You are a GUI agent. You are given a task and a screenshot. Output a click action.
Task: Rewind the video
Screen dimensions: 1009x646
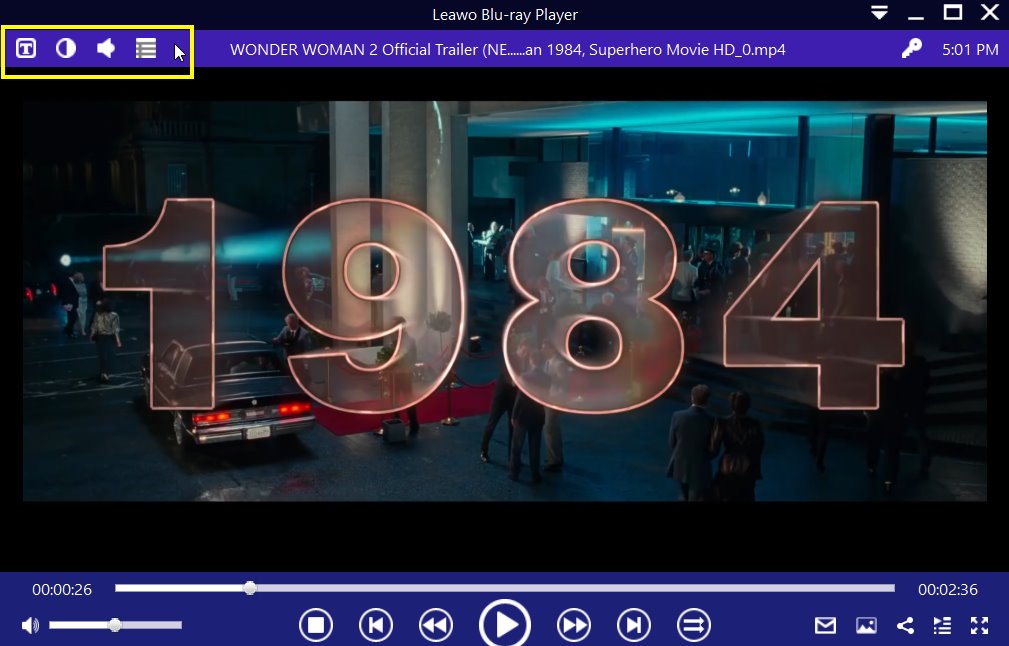click(x=436, y=625)
